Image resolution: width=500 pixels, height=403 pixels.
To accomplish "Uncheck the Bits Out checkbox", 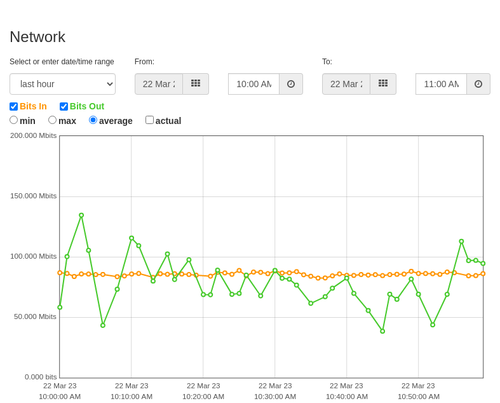I will click(64, 106).
